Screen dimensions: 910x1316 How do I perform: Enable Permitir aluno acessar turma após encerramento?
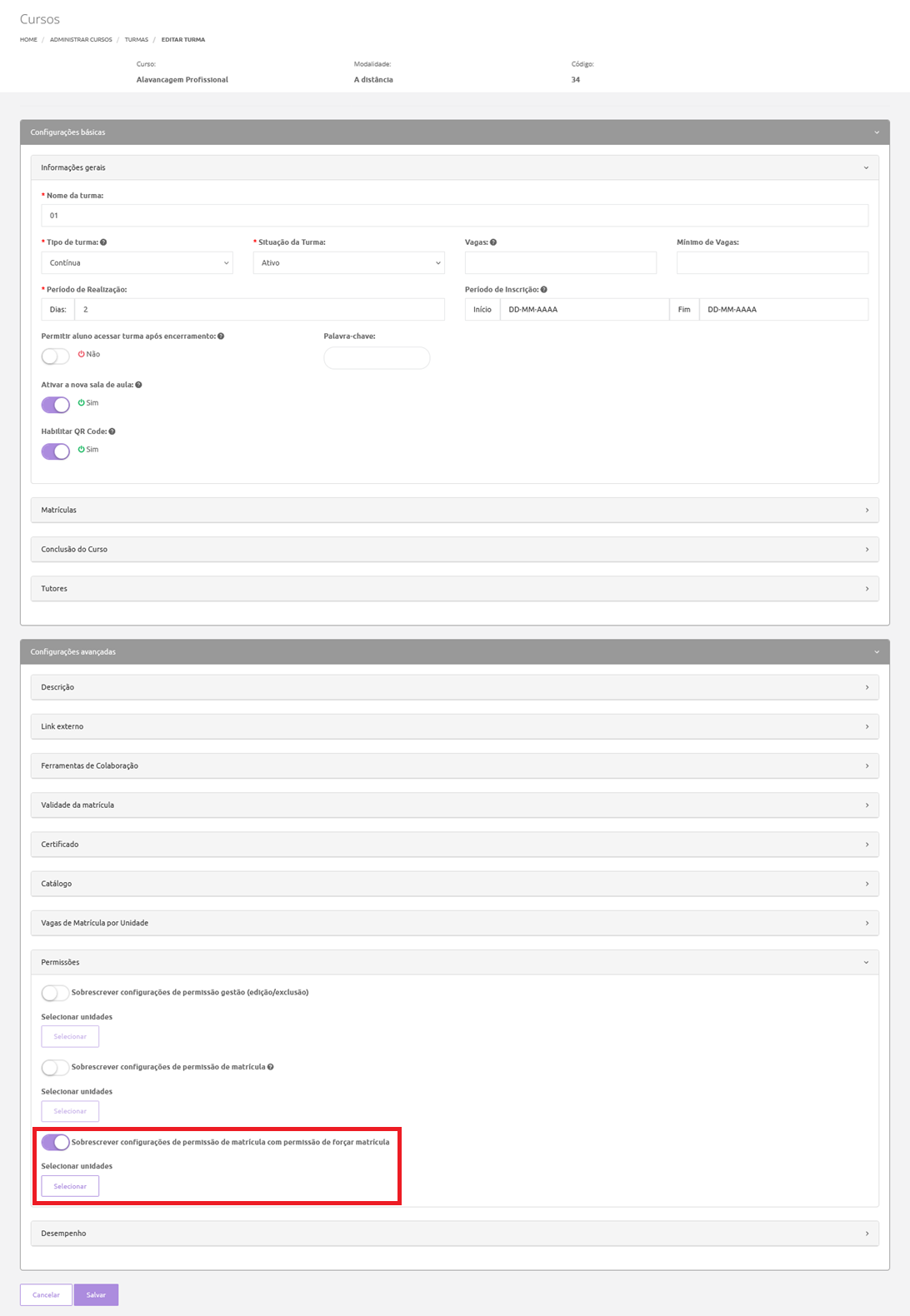coord(56,356)
